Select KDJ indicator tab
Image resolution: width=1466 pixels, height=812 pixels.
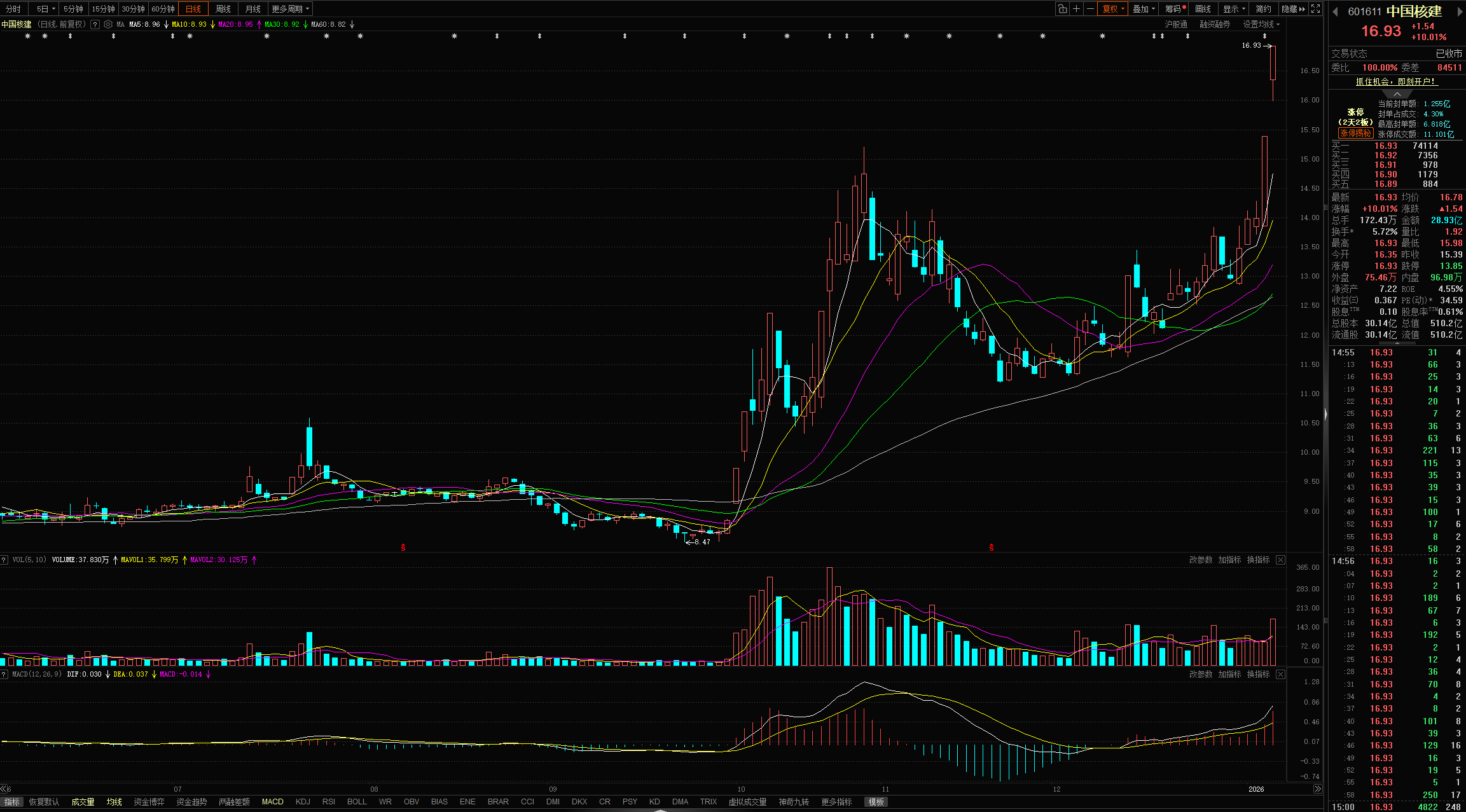click(x=303, y=802)
